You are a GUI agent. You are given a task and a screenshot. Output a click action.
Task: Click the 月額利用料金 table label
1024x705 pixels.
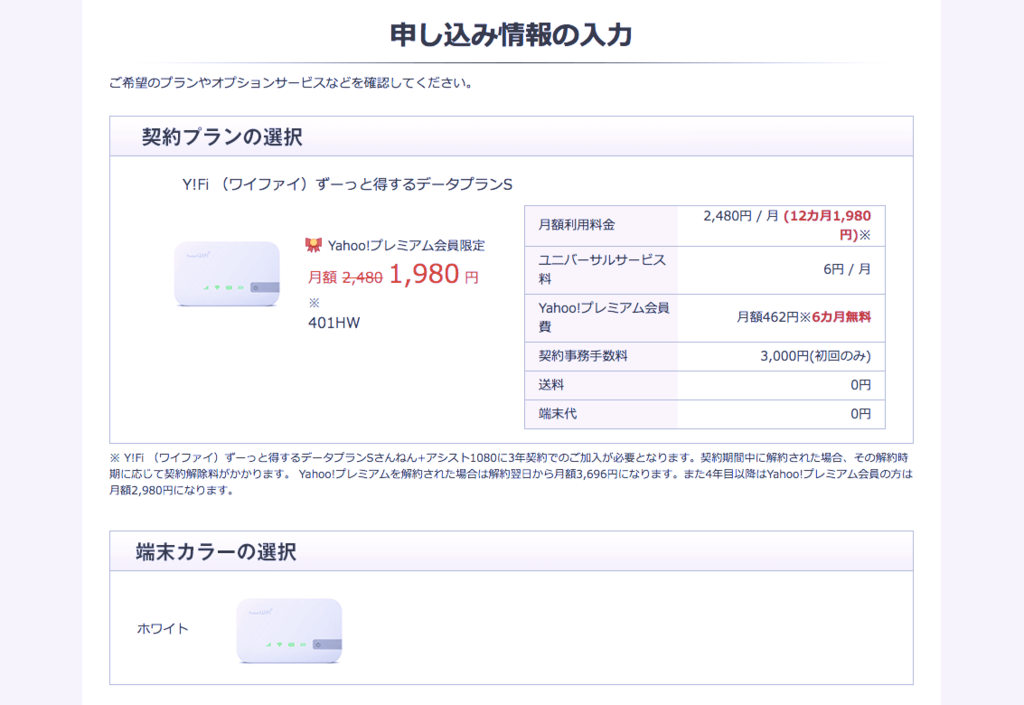tap(577, 225)
